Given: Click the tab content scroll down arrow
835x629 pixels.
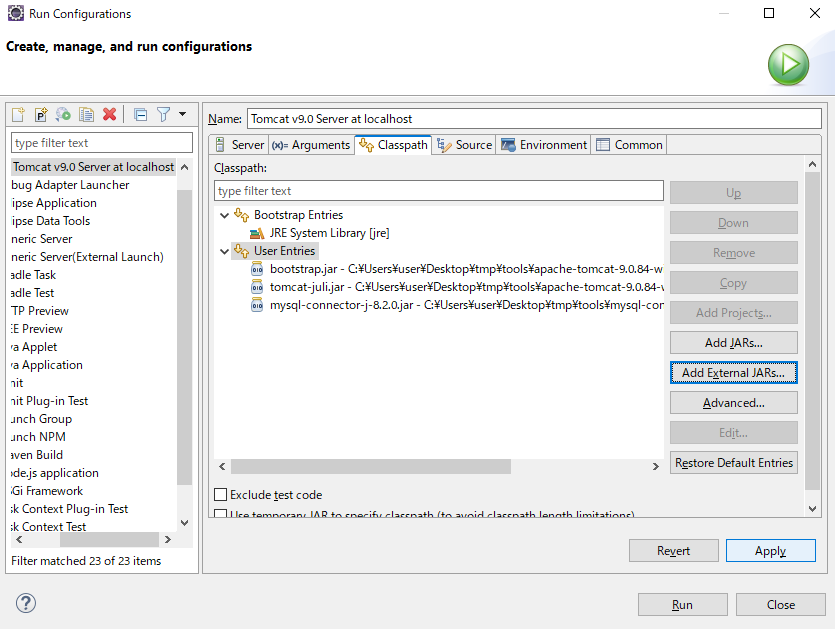Looking at the screenshot, I should 812,509.
